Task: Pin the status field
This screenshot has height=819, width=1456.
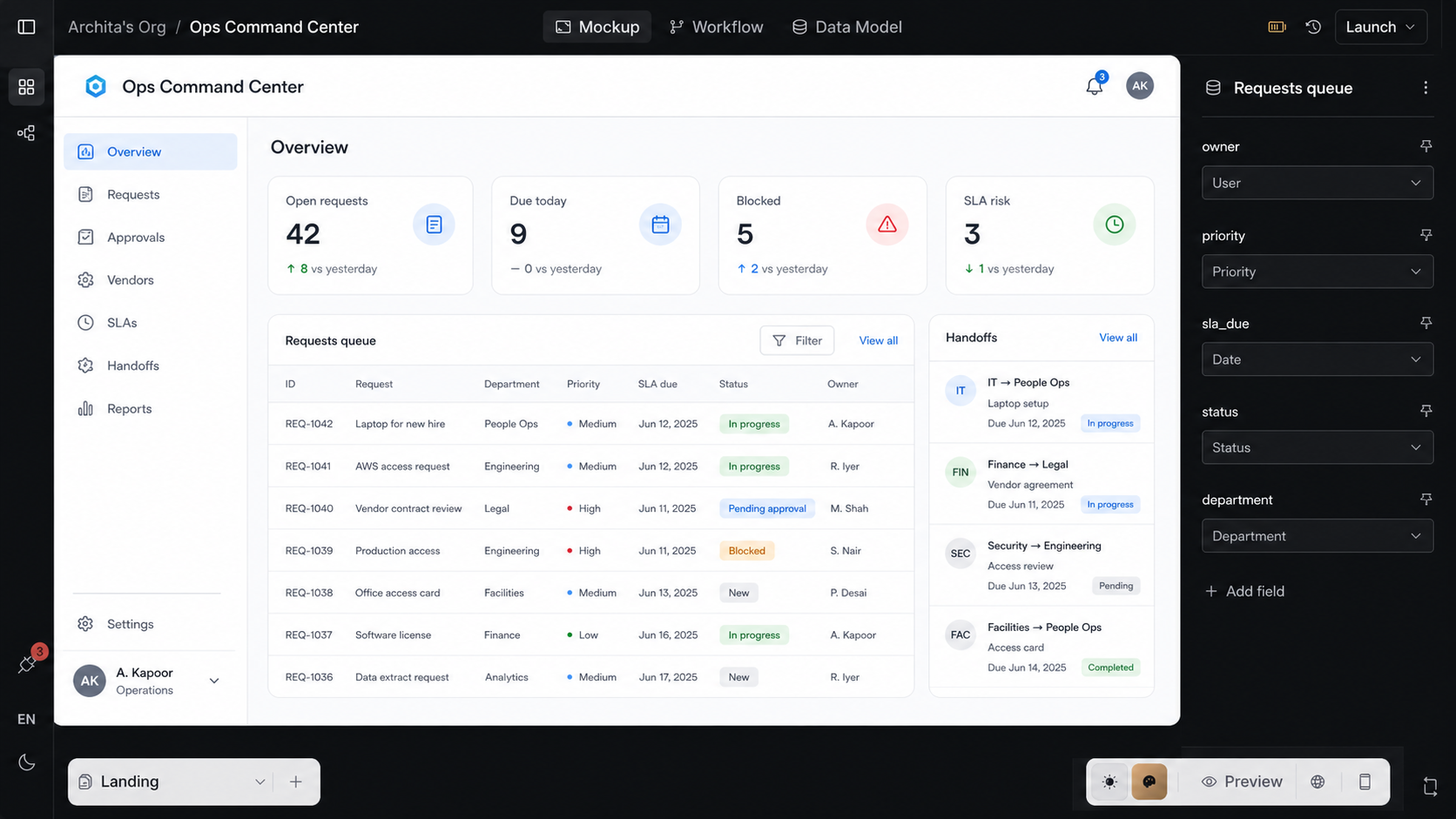Action: (1426, 411)
